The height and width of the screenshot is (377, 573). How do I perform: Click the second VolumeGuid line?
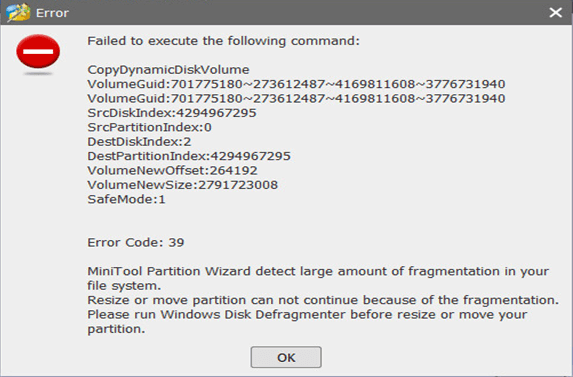click(296, 99)
